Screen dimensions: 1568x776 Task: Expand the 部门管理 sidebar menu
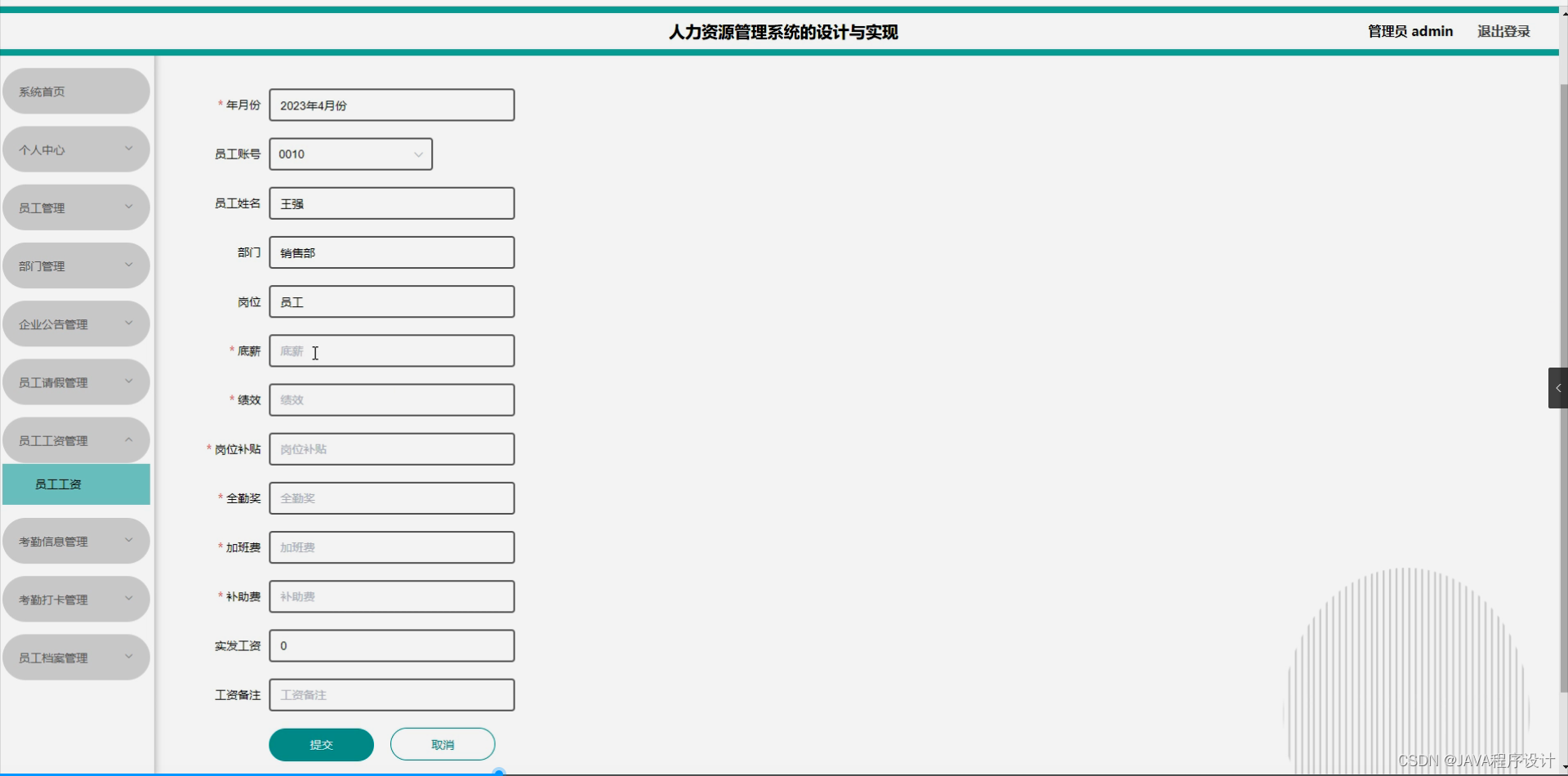point(76,265)
